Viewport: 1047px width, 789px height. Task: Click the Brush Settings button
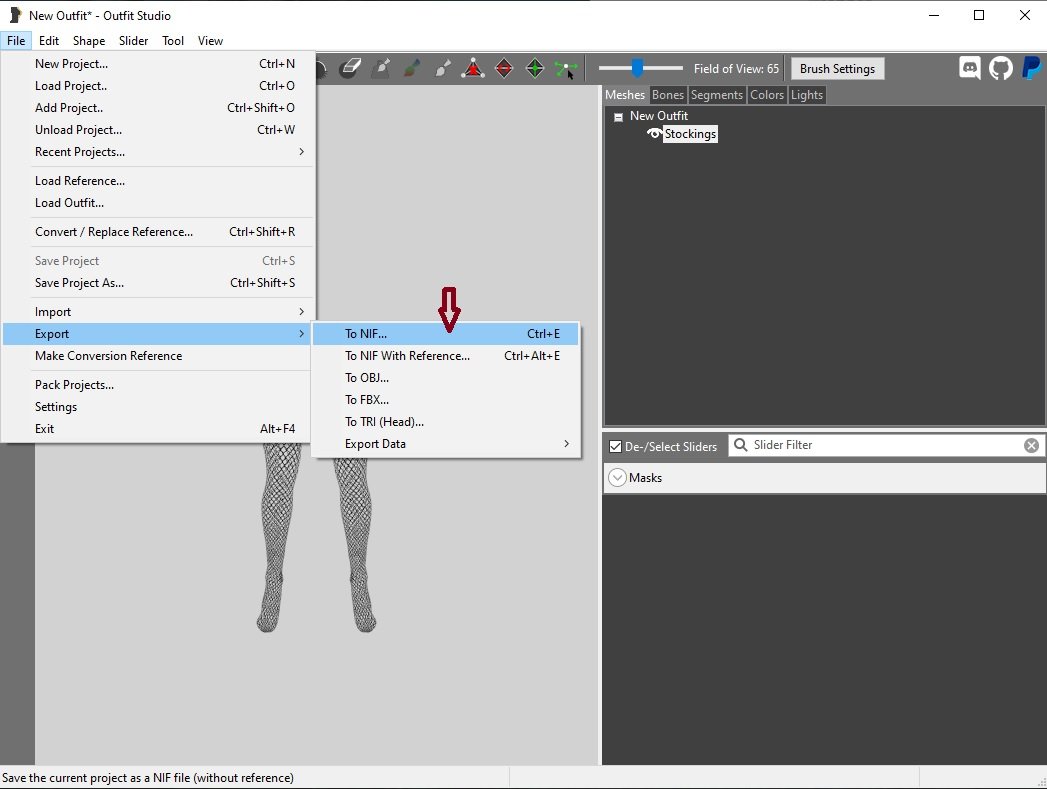coord(837,69)
